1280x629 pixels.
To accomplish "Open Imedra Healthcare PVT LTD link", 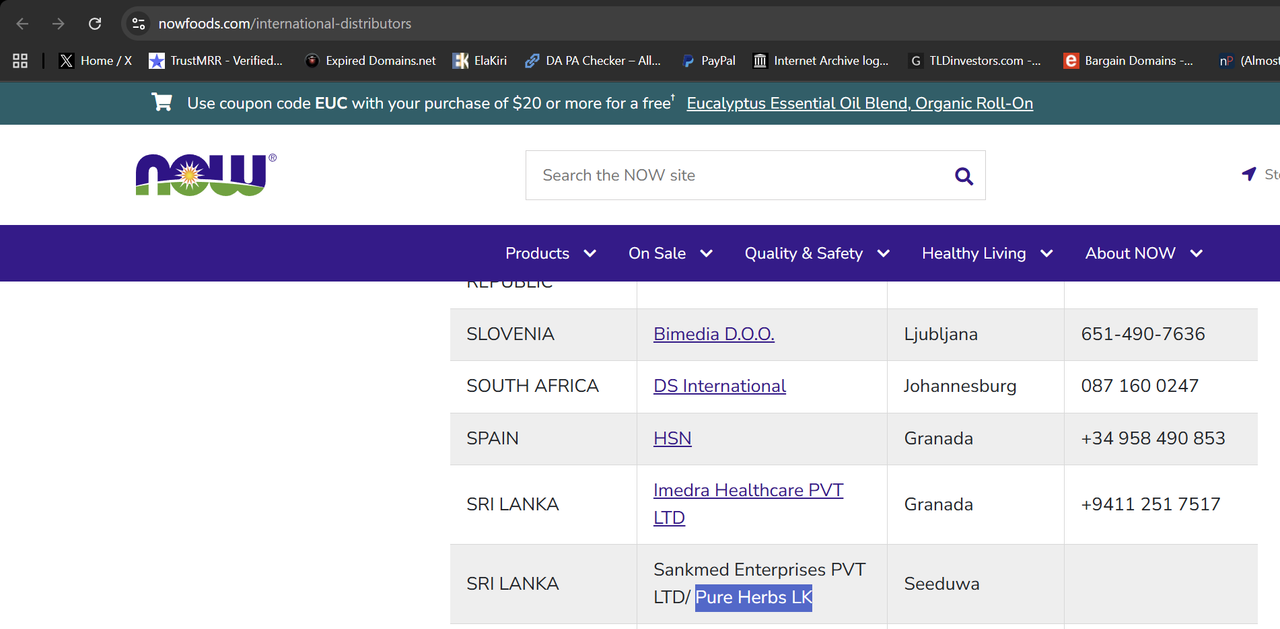I will [748, 504].
